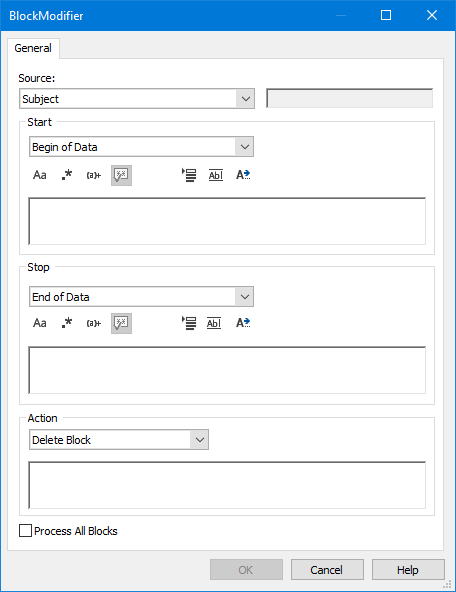The height and width of the screenshot is (592, 456).
Task: Click the (a)+ icon in Stop section
Action: click(94, 323)
